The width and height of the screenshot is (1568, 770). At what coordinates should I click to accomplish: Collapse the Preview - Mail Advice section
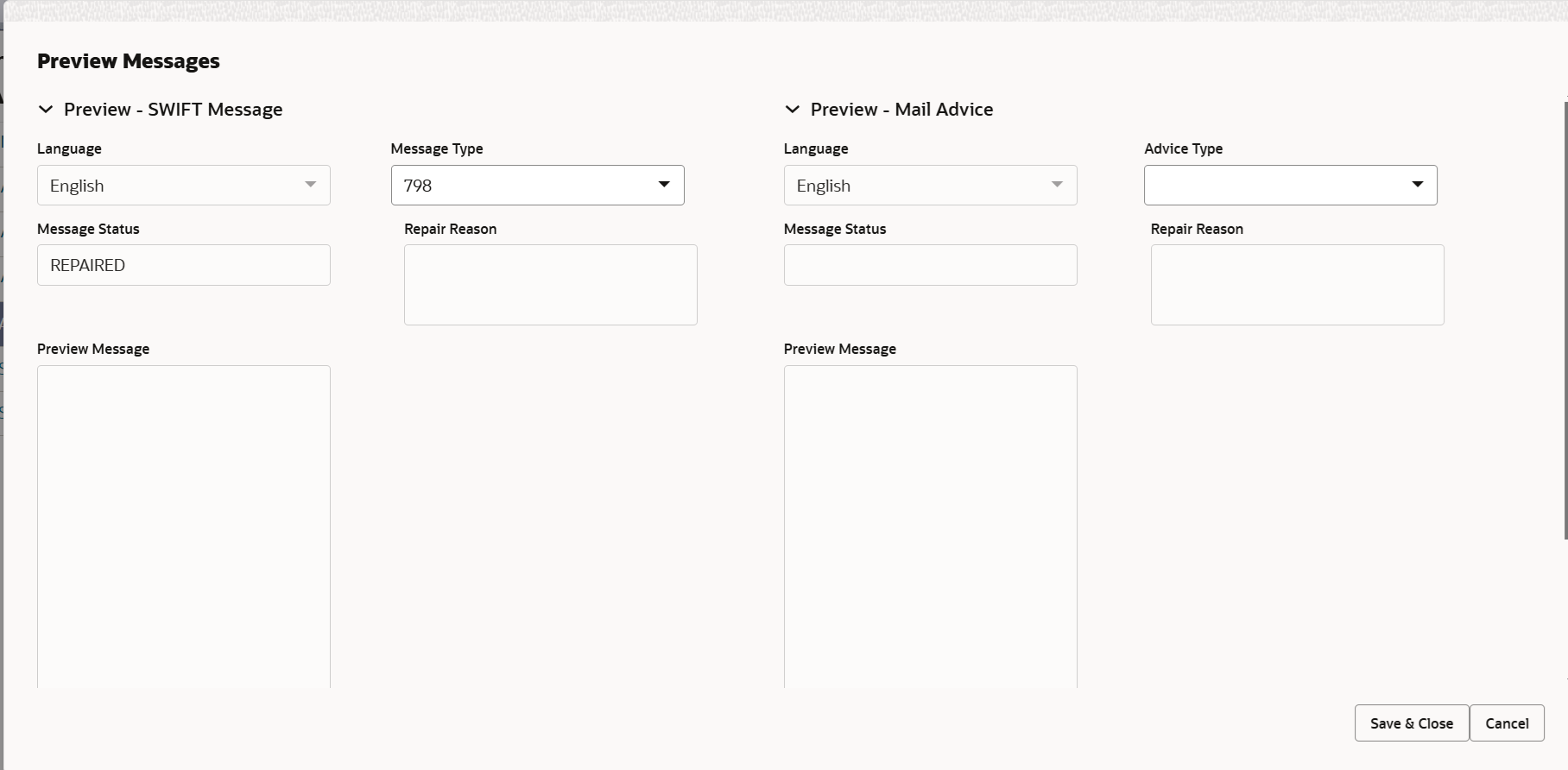[x=792, y=110]
